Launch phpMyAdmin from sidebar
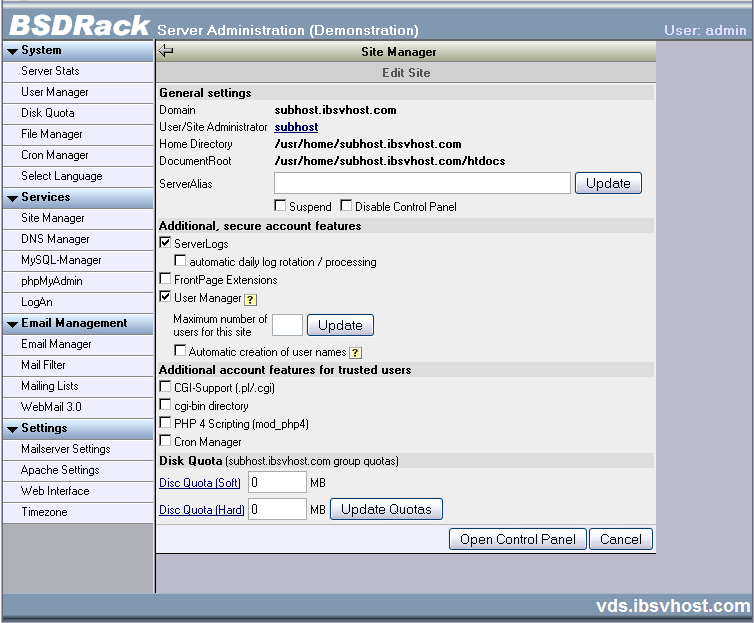This screenshot has height=623, width=754. 78,281
